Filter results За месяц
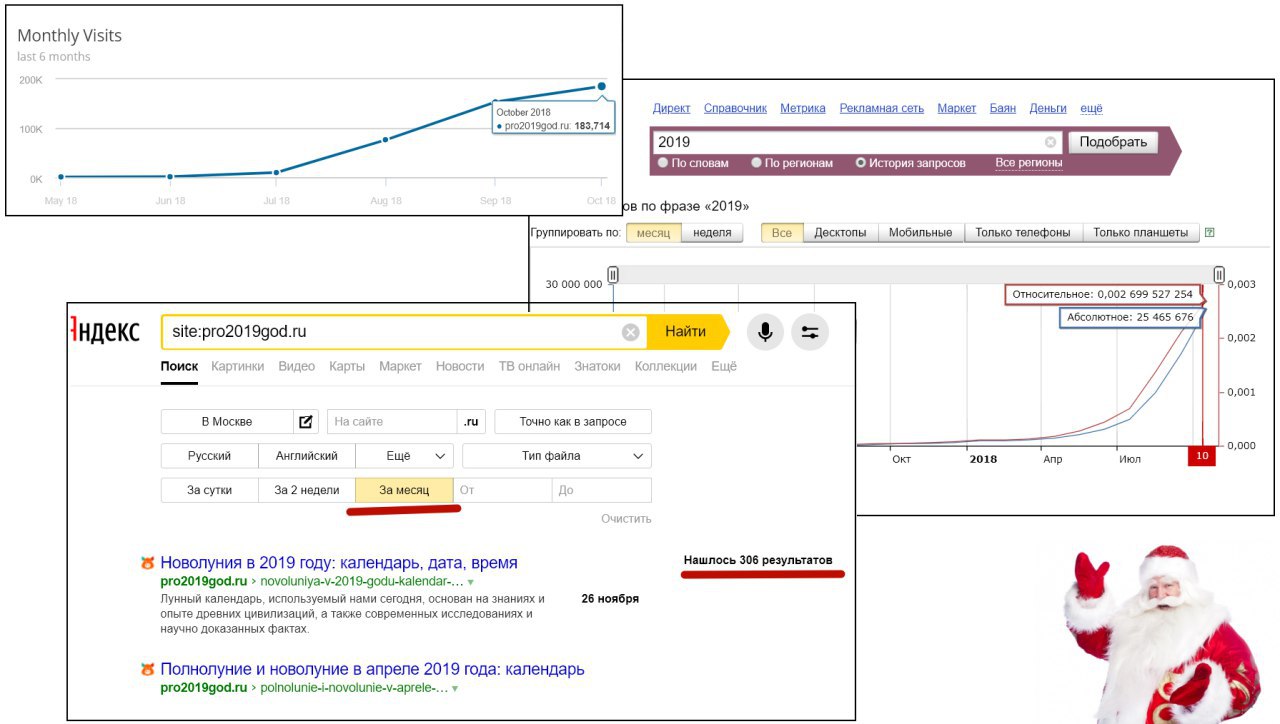The width and height of the screenshot is (1280, 724). click(x=405, y=490)
